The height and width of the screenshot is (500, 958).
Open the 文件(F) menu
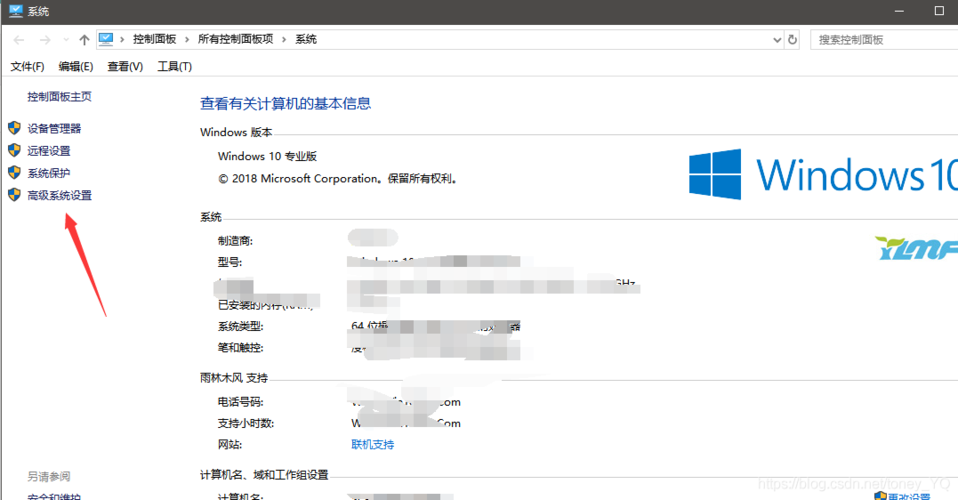(x=27, y=66)
